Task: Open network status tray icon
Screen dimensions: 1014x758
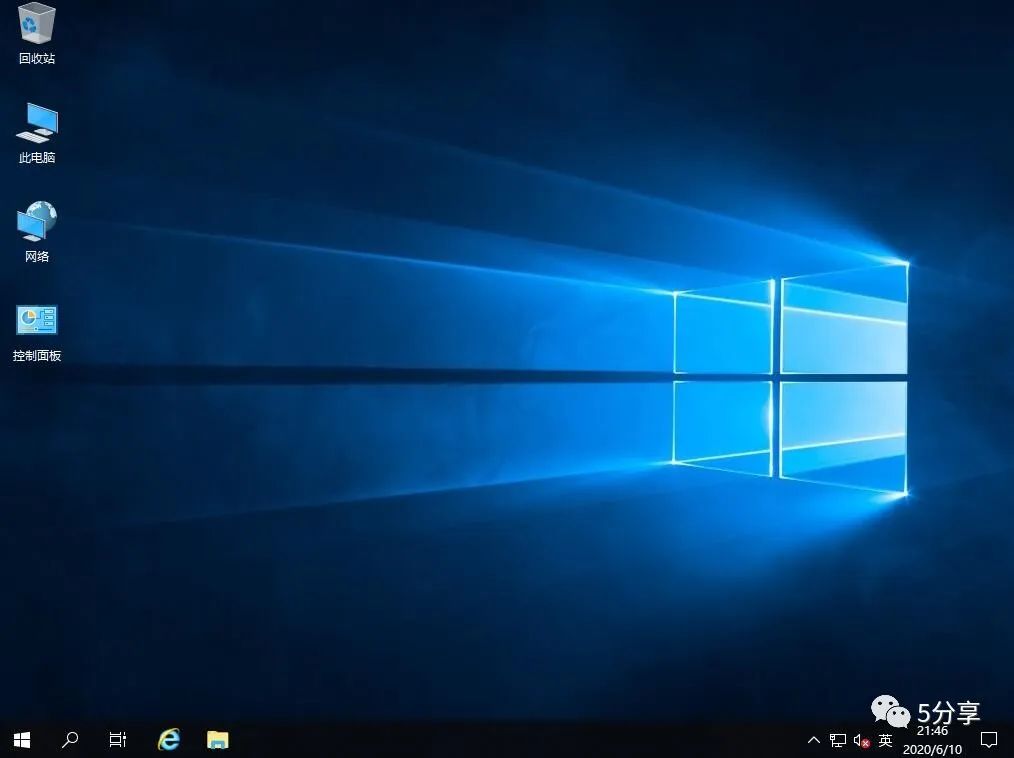Action: click(838, 740)
